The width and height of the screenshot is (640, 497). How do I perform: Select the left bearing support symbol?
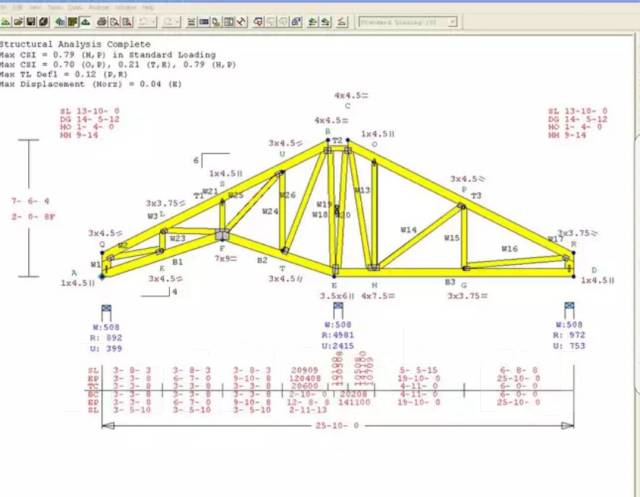(106, 309)
